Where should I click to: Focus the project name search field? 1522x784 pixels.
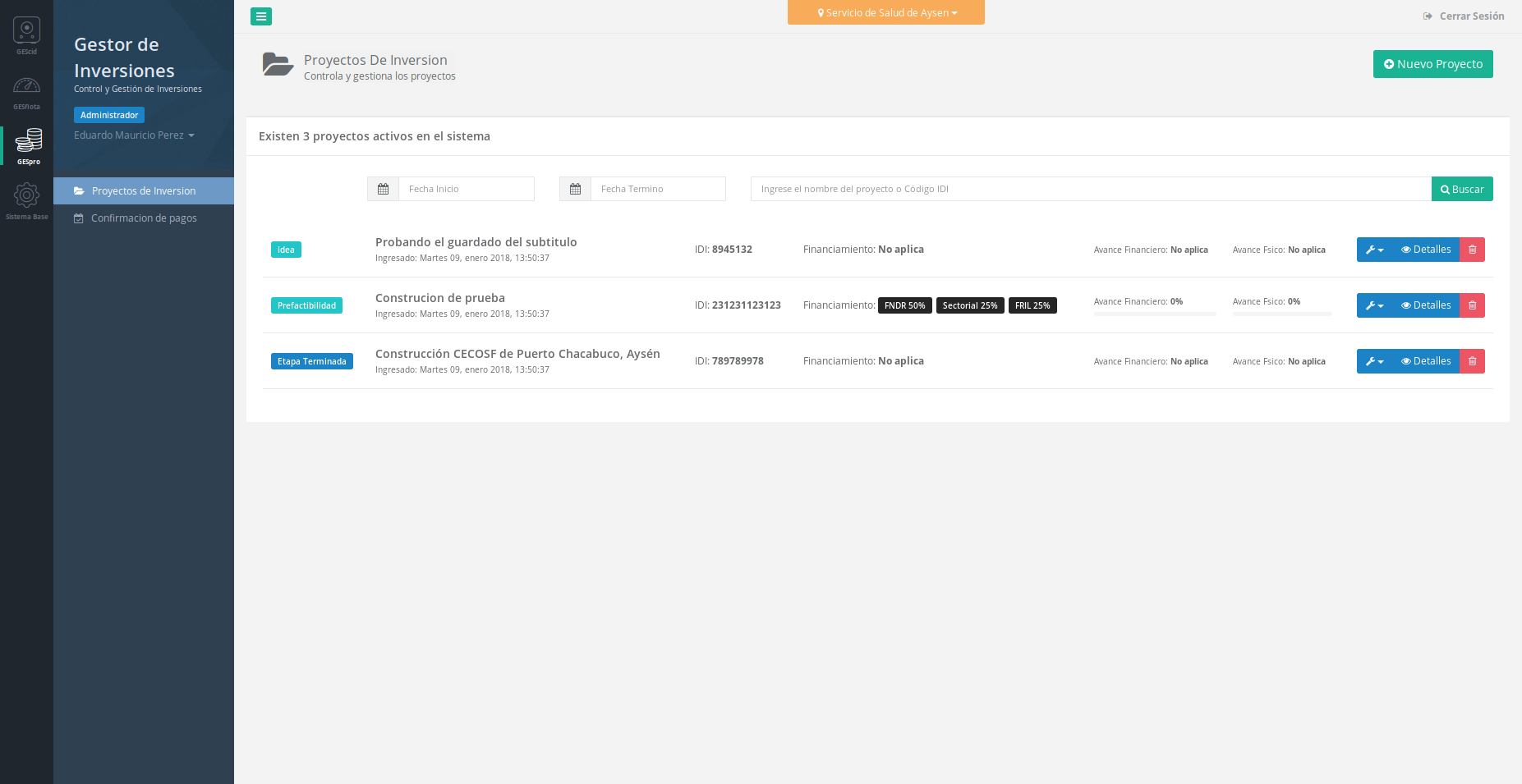tap(1090, 189)
